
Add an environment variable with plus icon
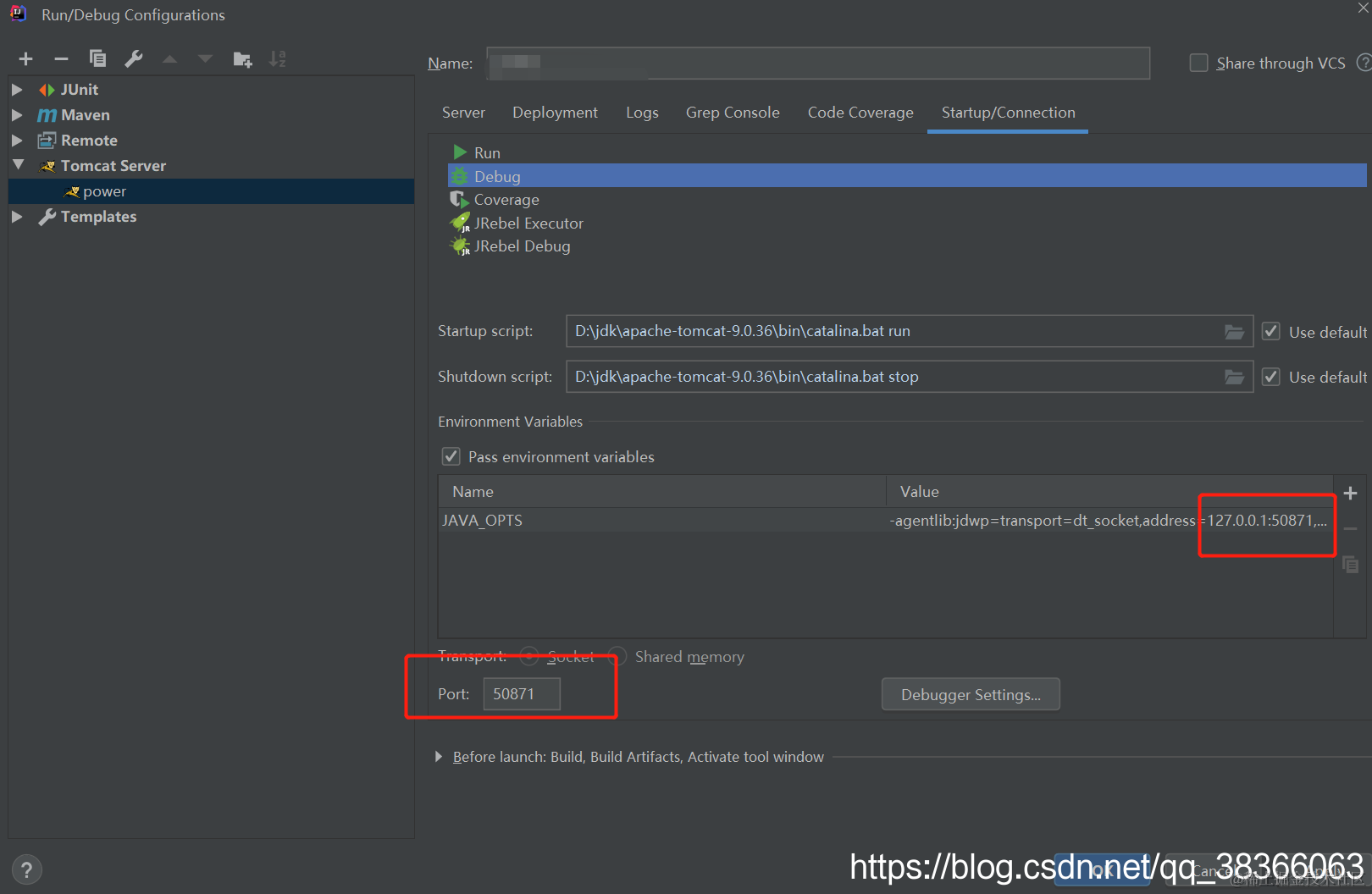pos(1350,493)
